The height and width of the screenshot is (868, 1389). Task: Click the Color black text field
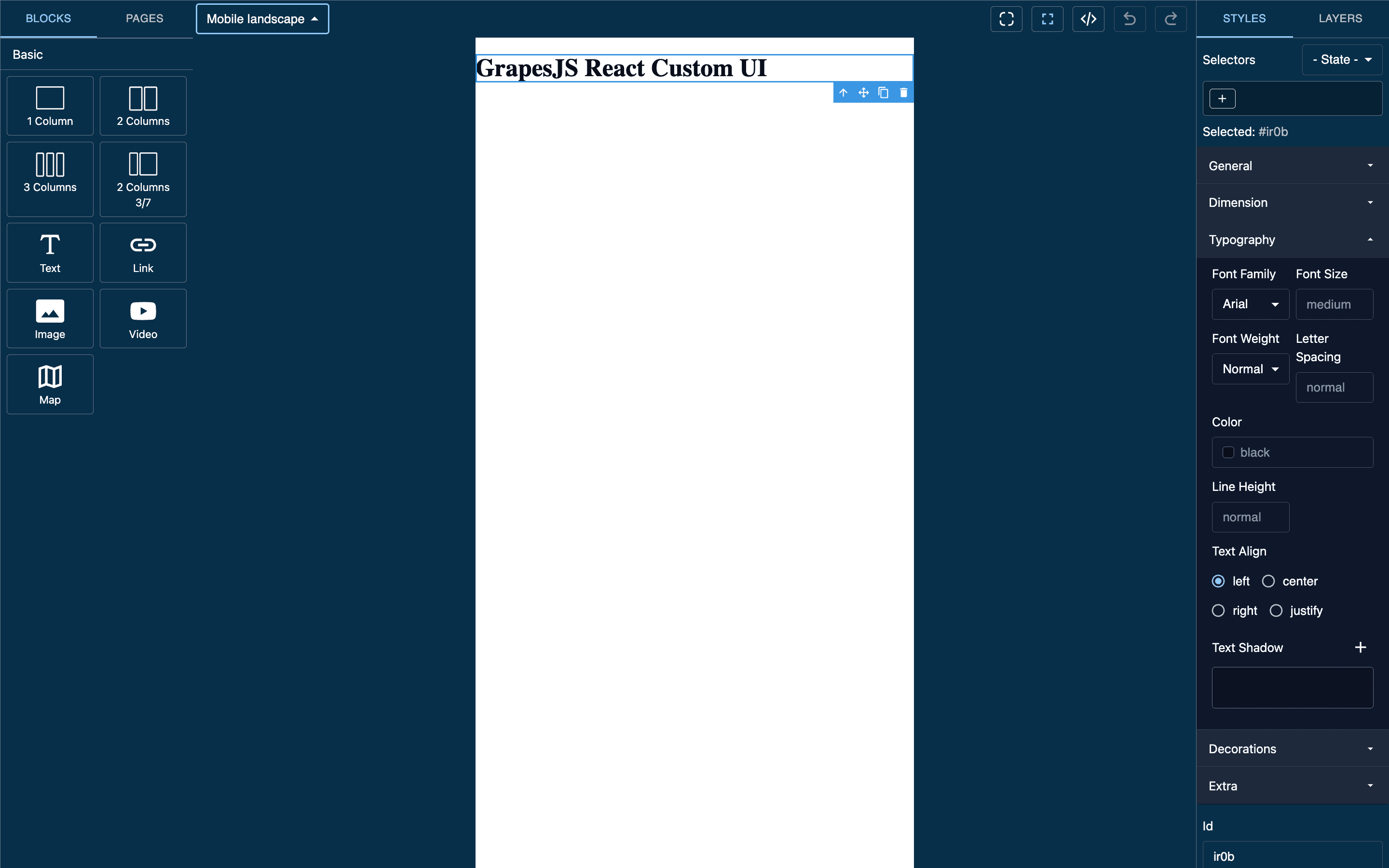1292,452
